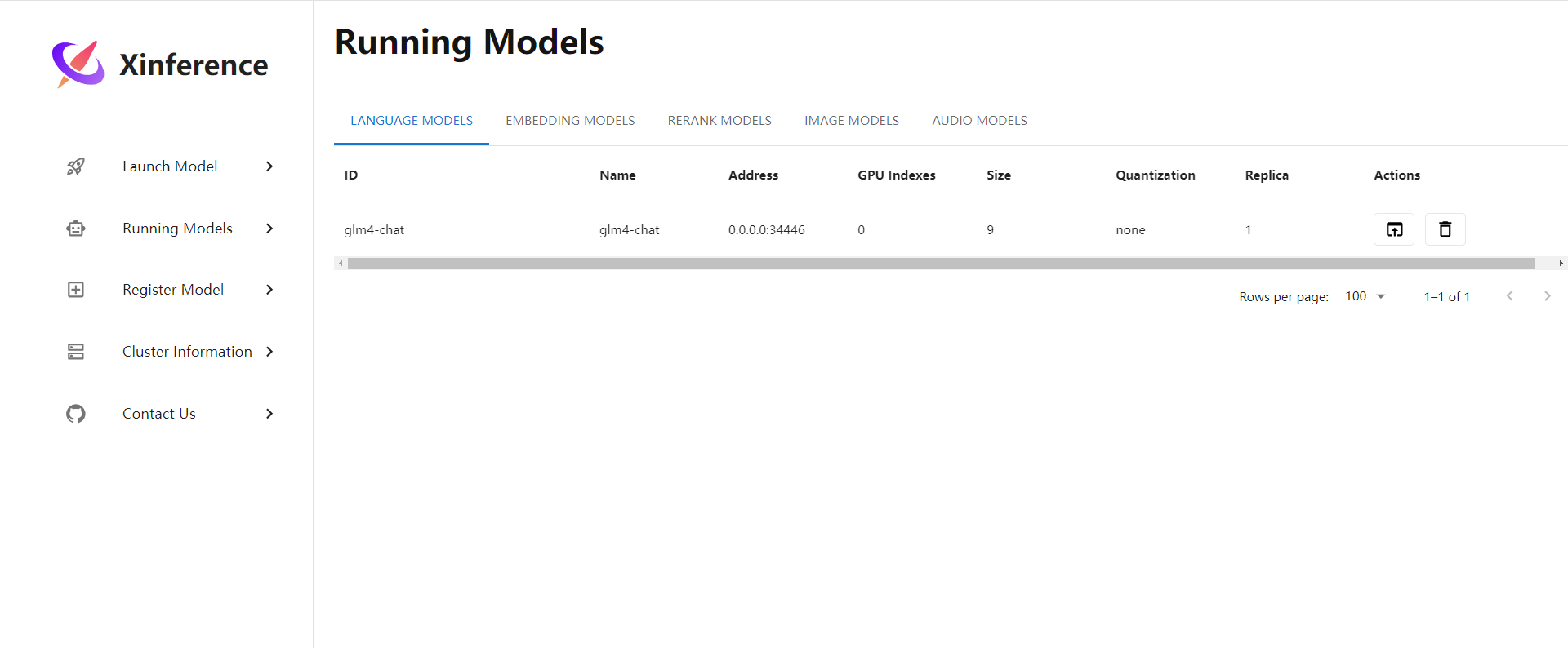Click the Quantization column header
The image size is (1568, 648).
1156,175
